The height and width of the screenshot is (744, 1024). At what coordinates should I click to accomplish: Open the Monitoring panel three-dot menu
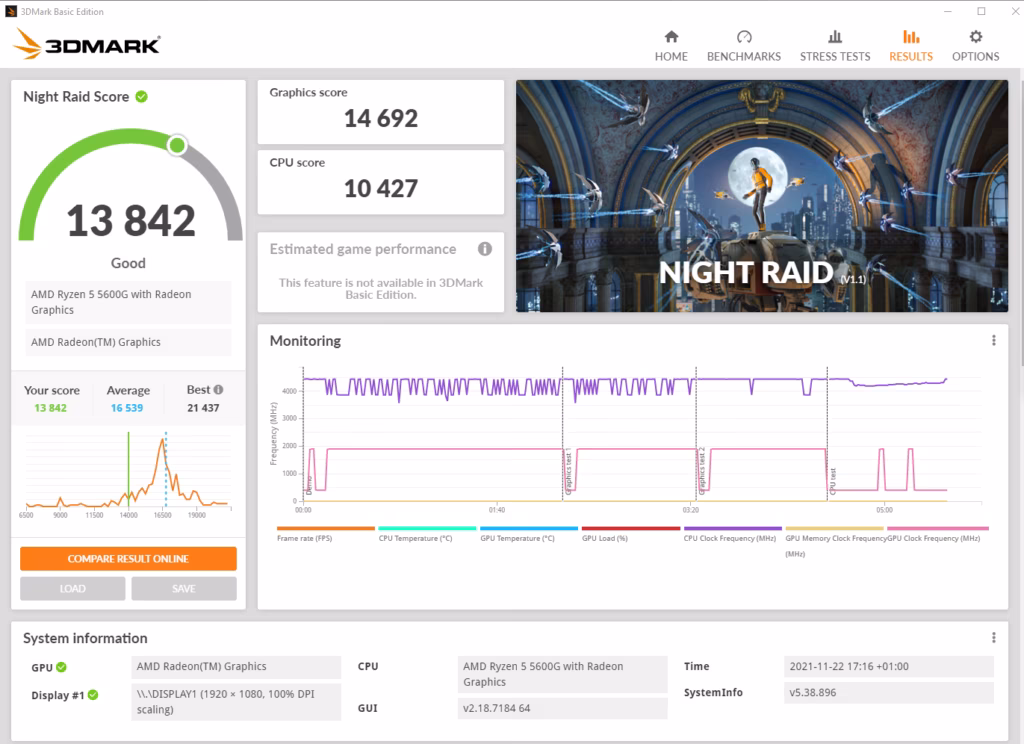tap(993, 340)
